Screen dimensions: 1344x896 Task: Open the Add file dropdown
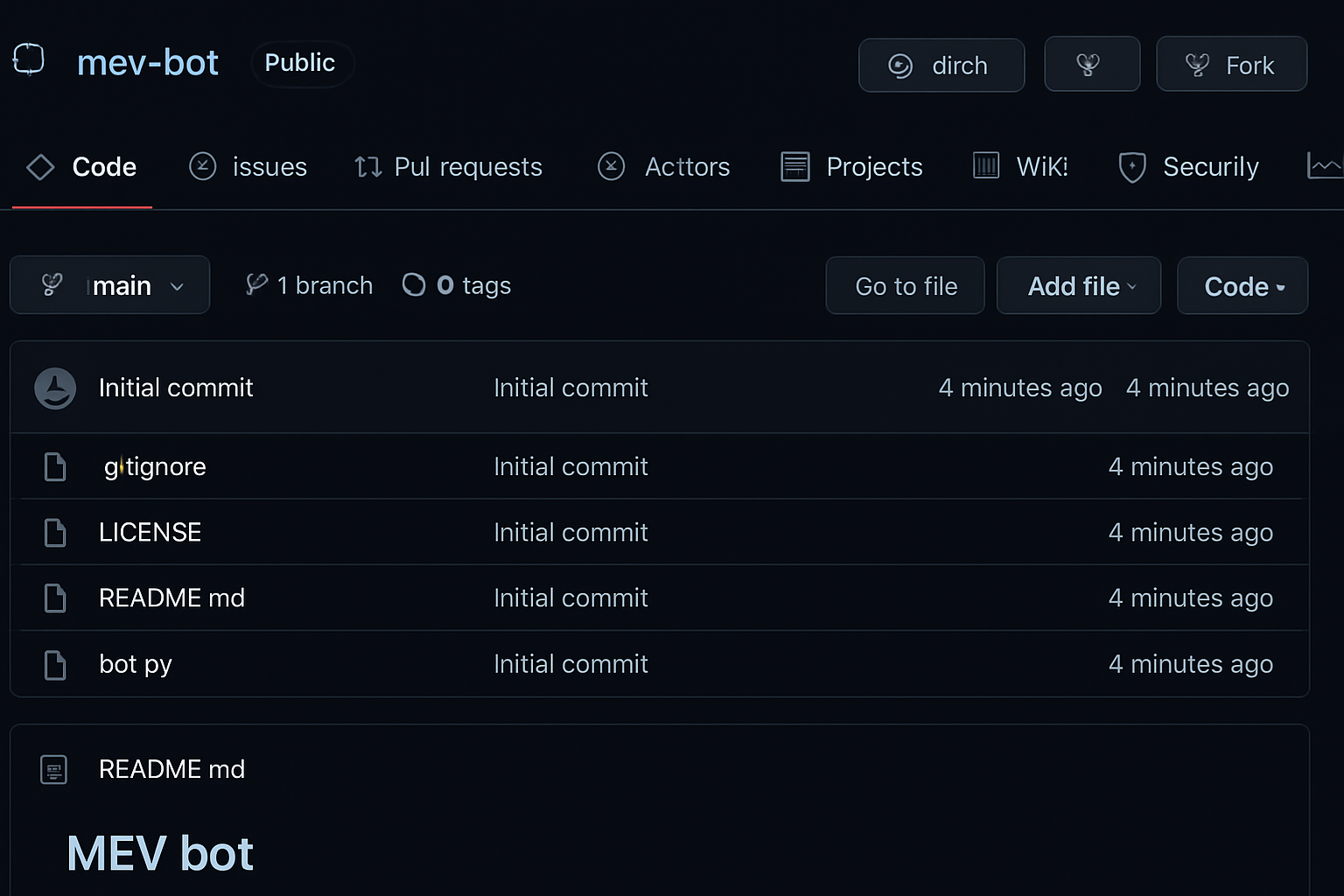click(x=1078, y=285)
